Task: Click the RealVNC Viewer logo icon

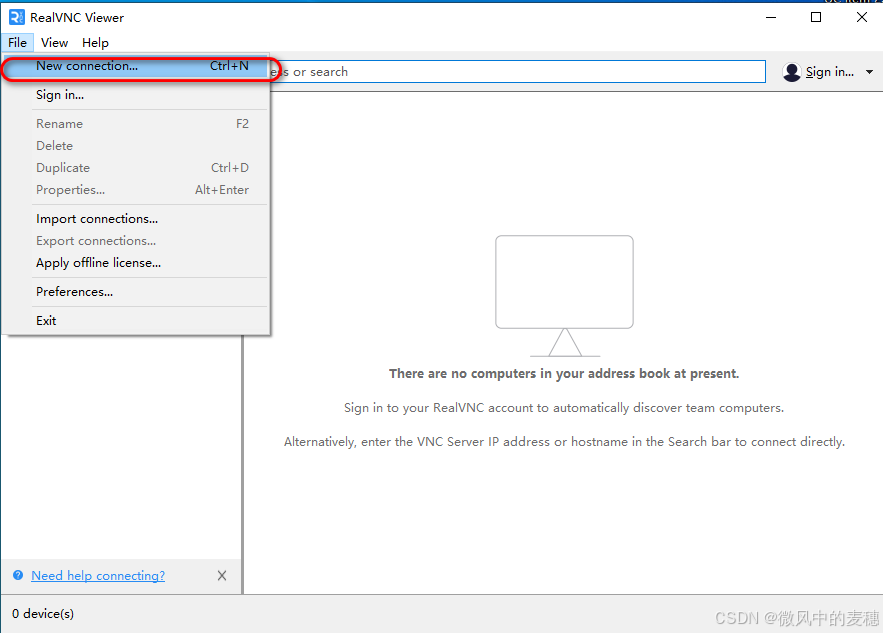Action: (x=17, y=17)
